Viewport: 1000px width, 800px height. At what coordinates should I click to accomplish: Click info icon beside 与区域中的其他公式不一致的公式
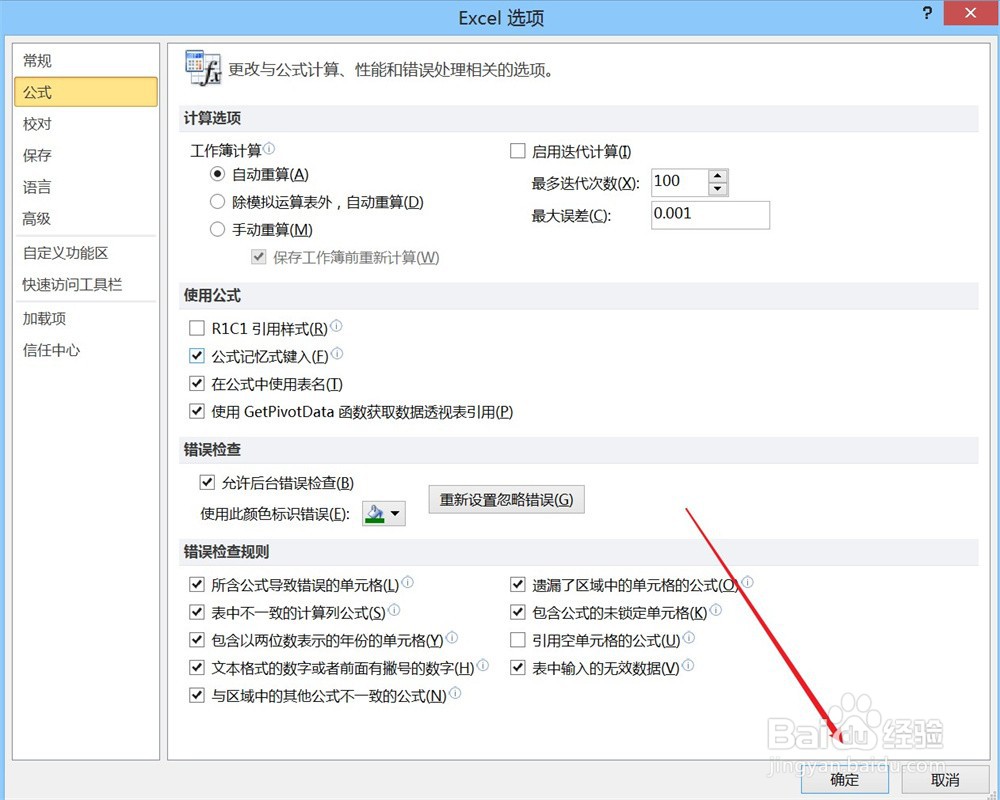(455, 693)
